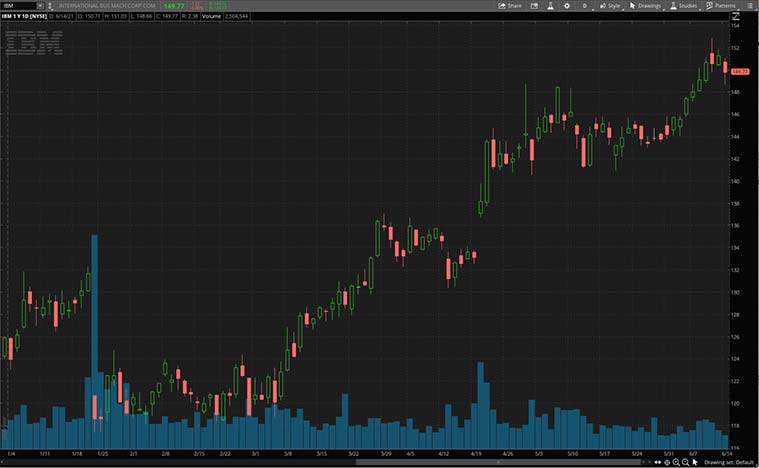Open the Style dropdown menu
This screenshot has width=759, height=468.
pos(610,5)
